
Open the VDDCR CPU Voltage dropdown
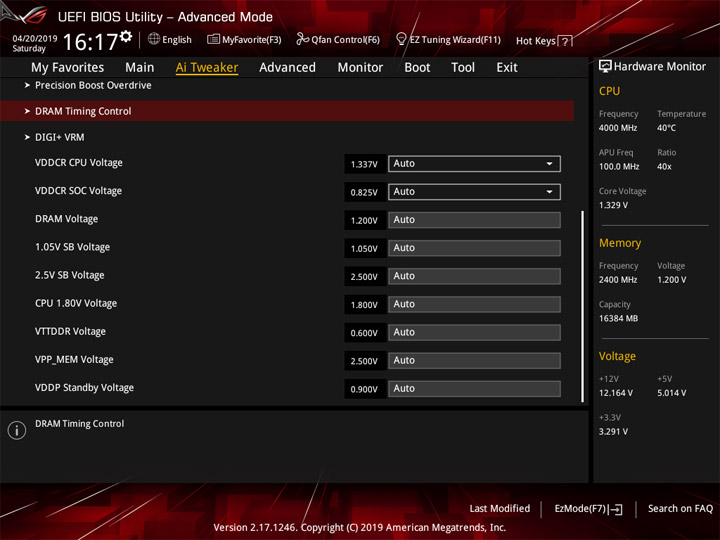tap(474, 164)
